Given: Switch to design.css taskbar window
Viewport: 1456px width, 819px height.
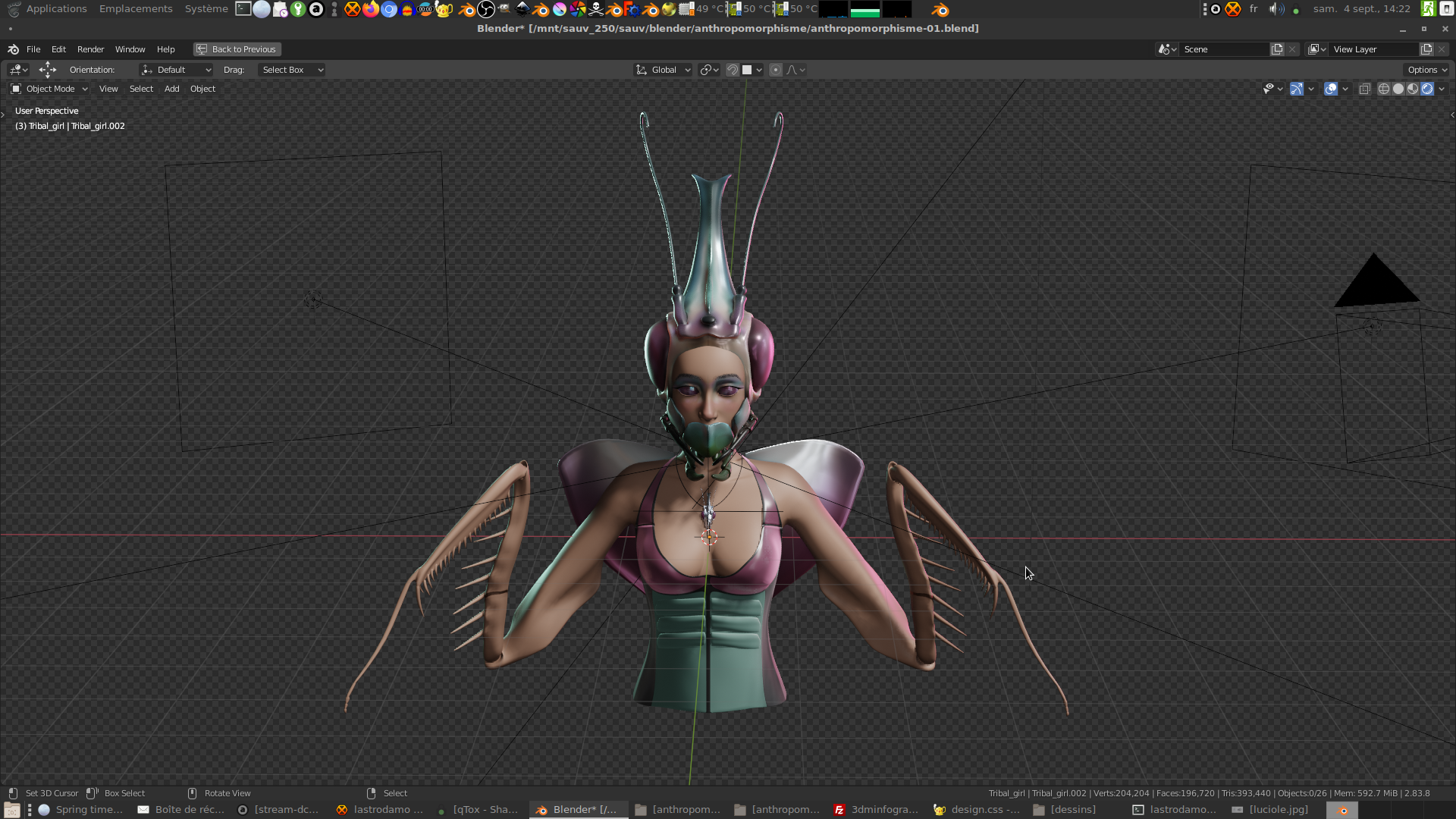Looking at the screenshot, I should [976, 810].
